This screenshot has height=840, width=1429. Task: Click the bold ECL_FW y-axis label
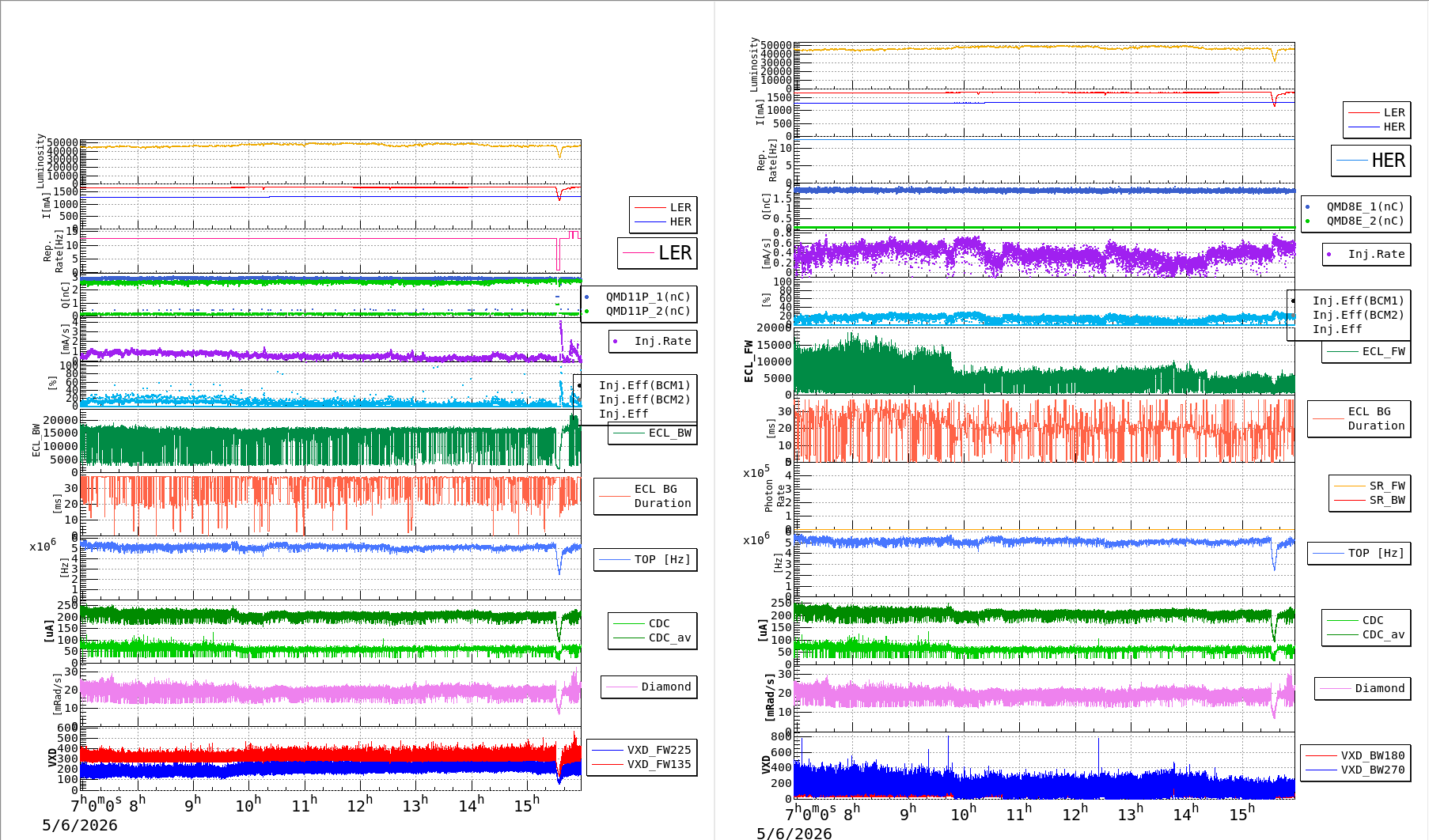click(749, 361)
